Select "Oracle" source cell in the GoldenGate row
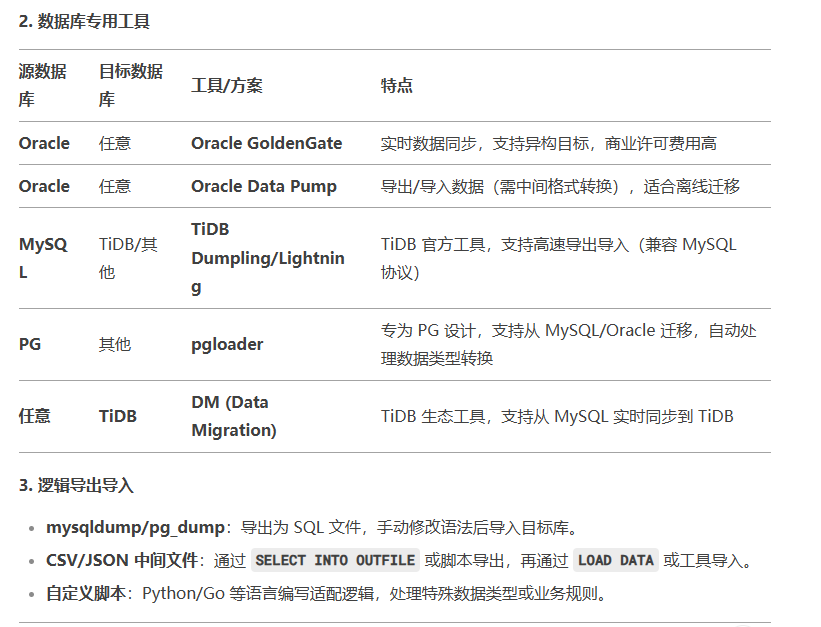This screenshot has width=821, height=627. [44, 143]
